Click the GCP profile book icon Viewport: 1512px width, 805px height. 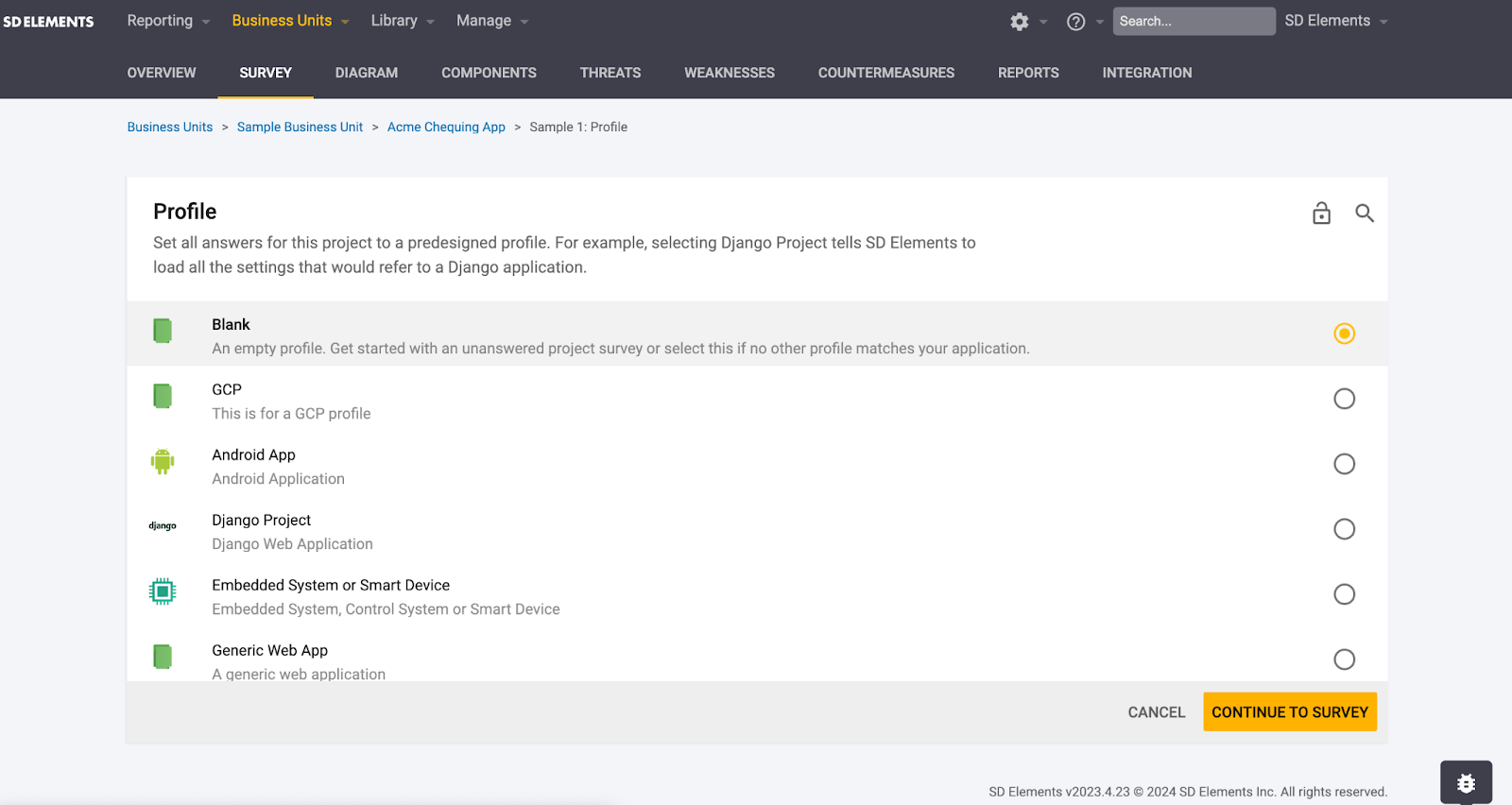tap(163, 396)
